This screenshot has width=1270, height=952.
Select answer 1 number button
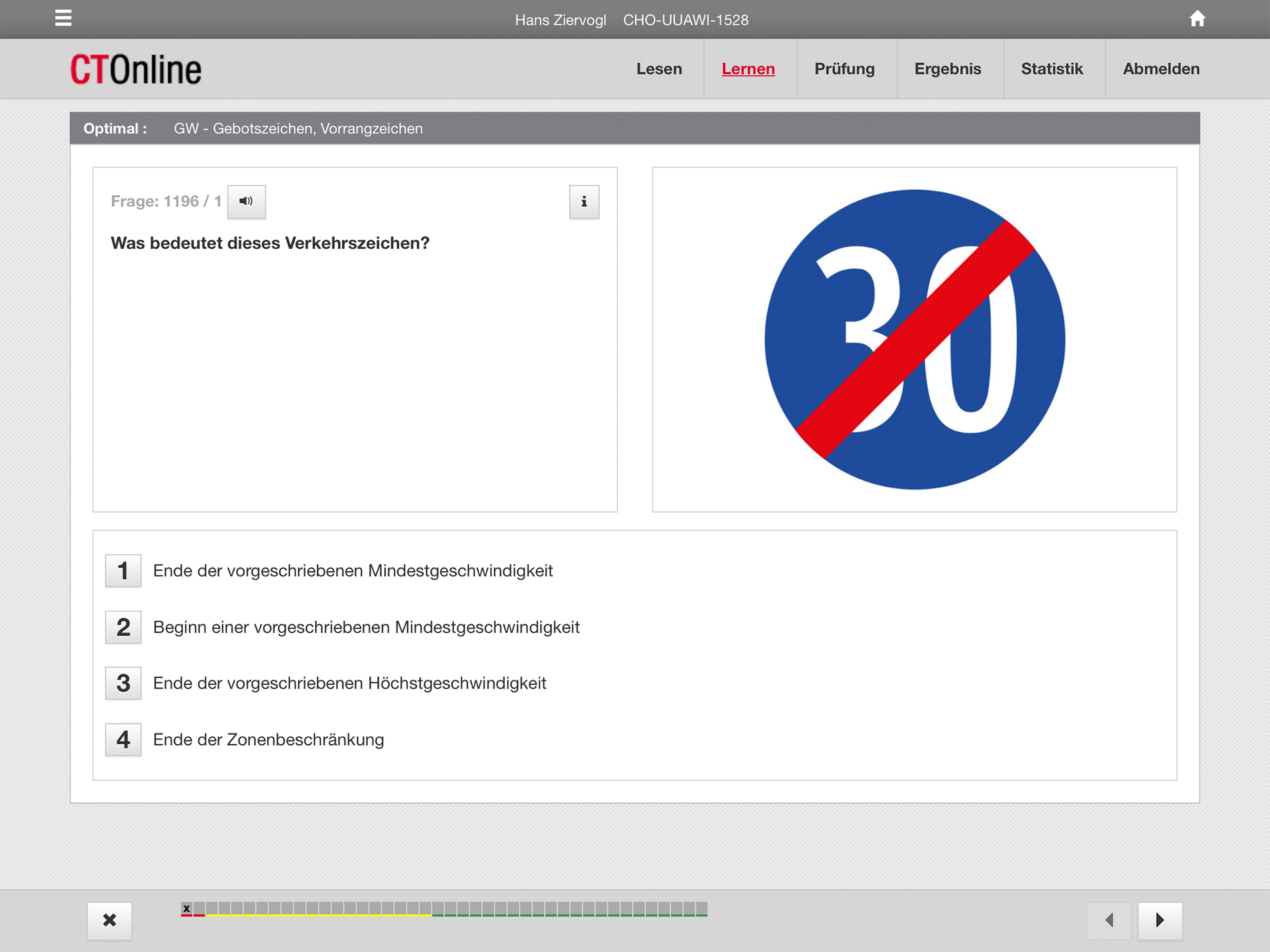pos(123,571)
